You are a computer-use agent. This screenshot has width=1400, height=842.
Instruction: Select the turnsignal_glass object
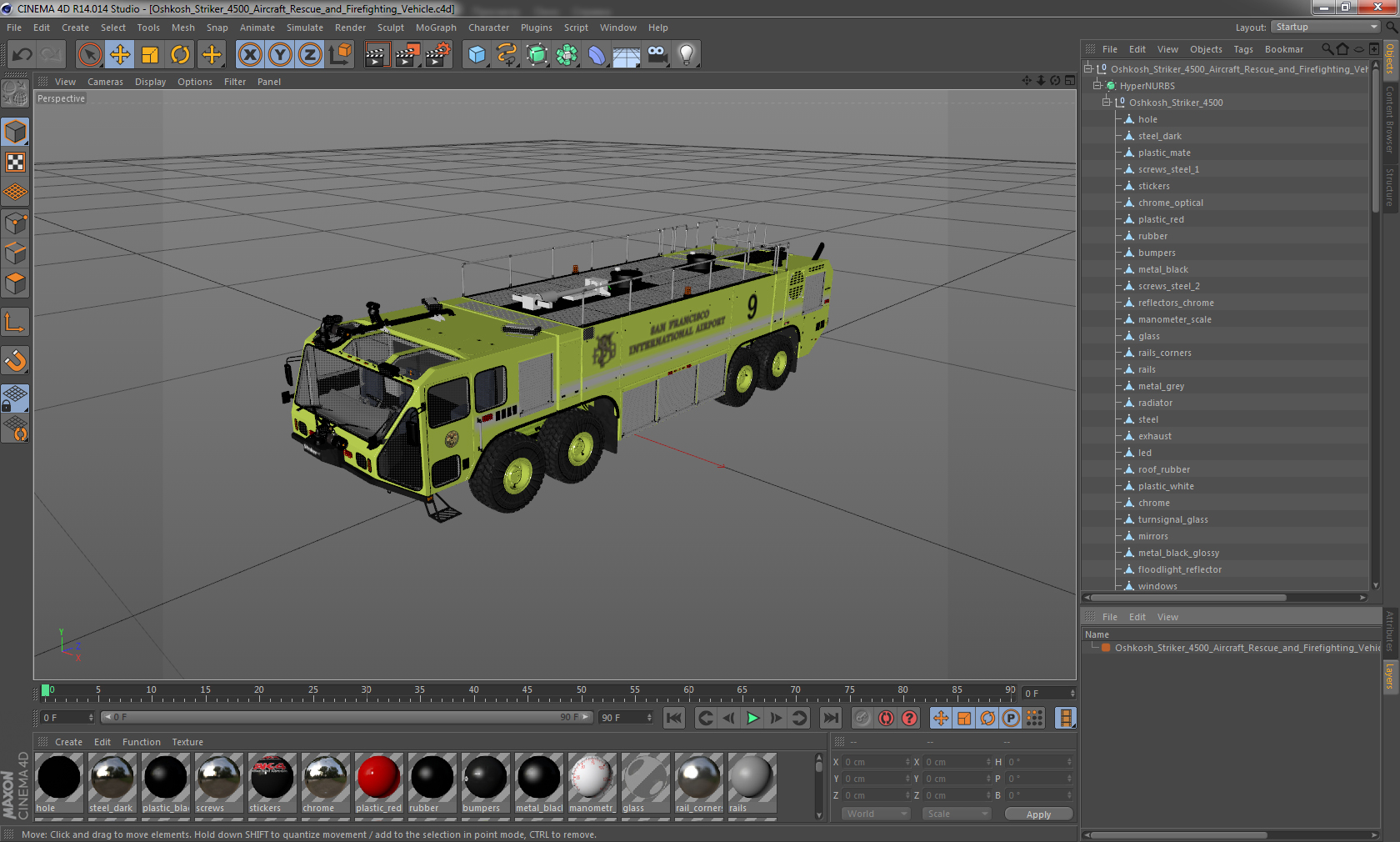(x=1172, y=519)
